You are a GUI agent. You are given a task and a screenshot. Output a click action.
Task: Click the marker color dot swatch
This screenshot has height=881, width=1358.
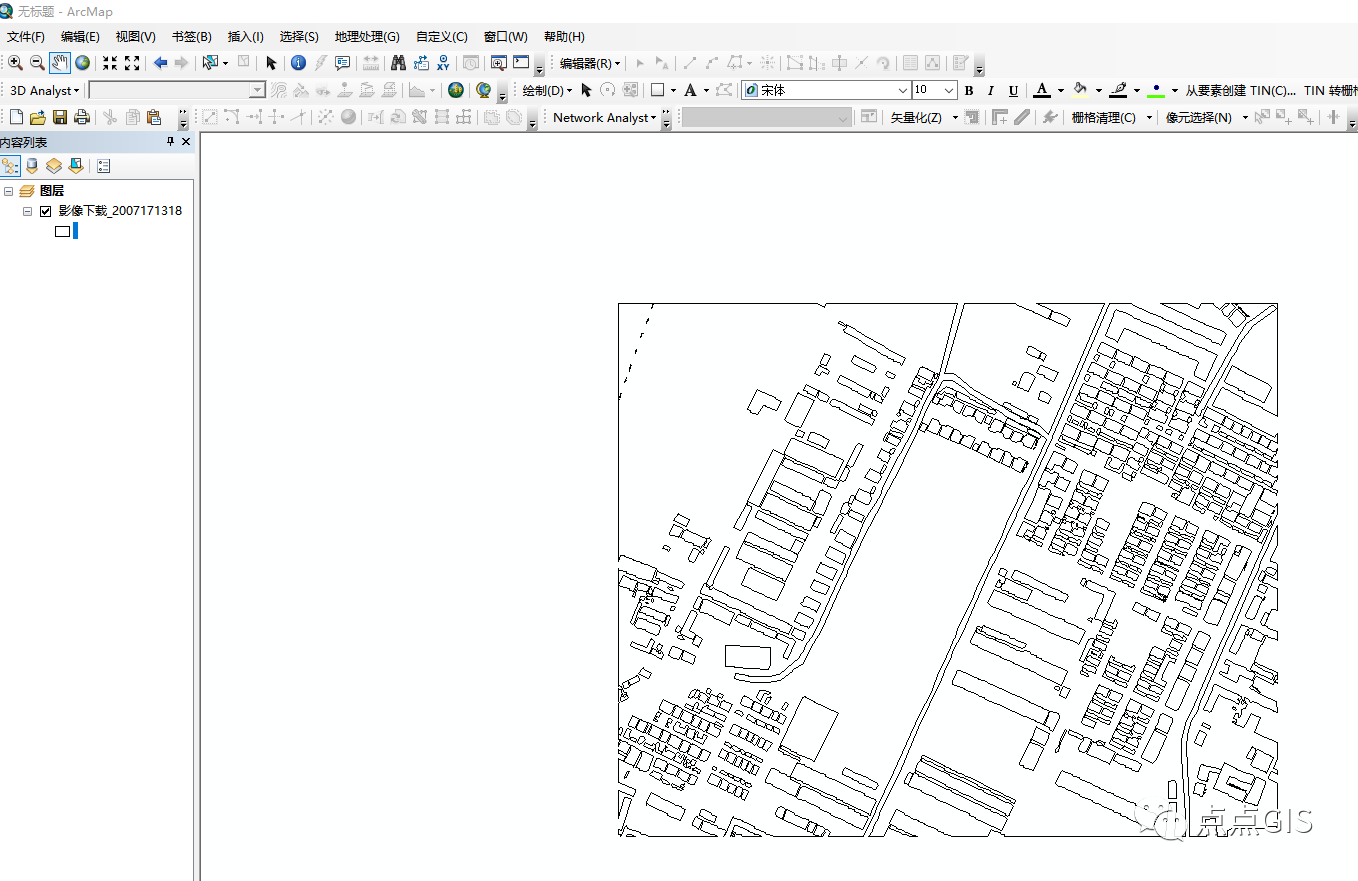pyautogui.click(x=1156, y=90)
